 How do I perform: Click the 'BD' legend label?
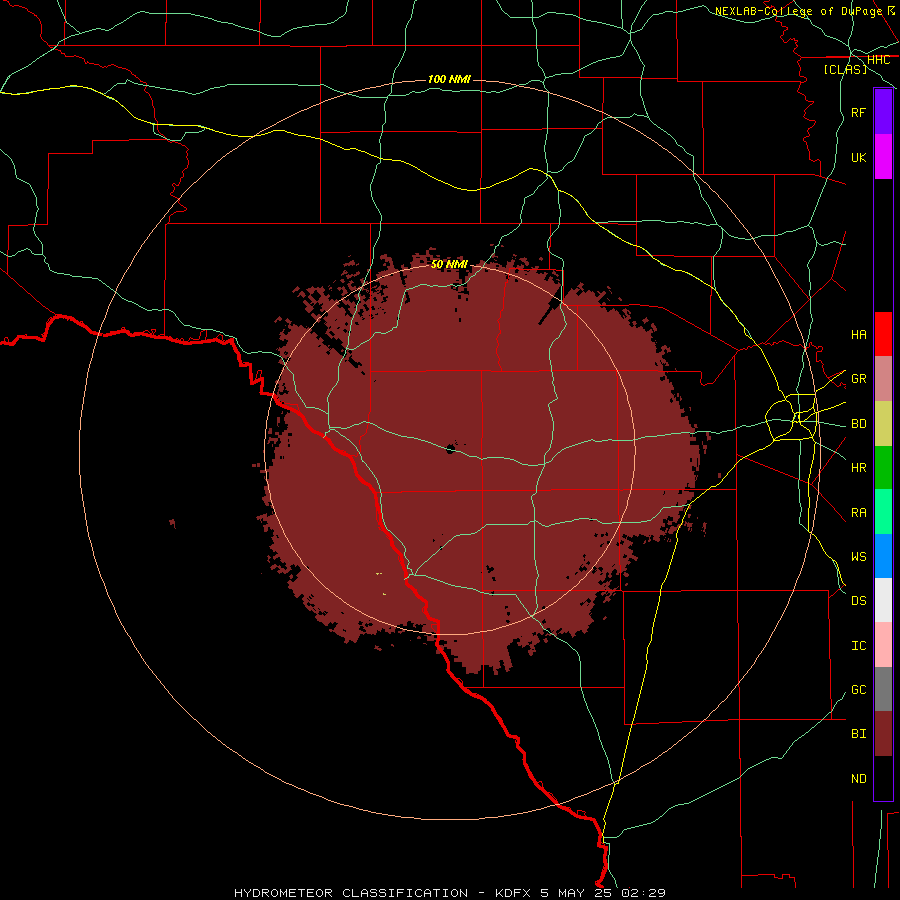click(x=859, y=424)
